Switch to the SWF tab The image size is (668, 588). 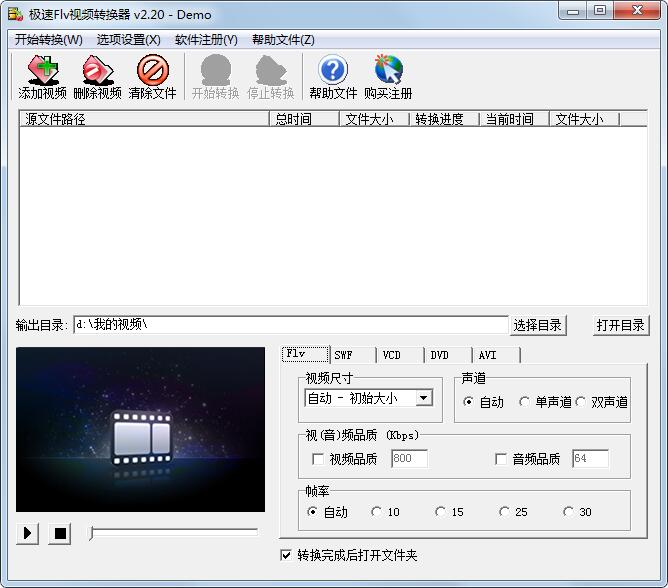tap(353, 355)
